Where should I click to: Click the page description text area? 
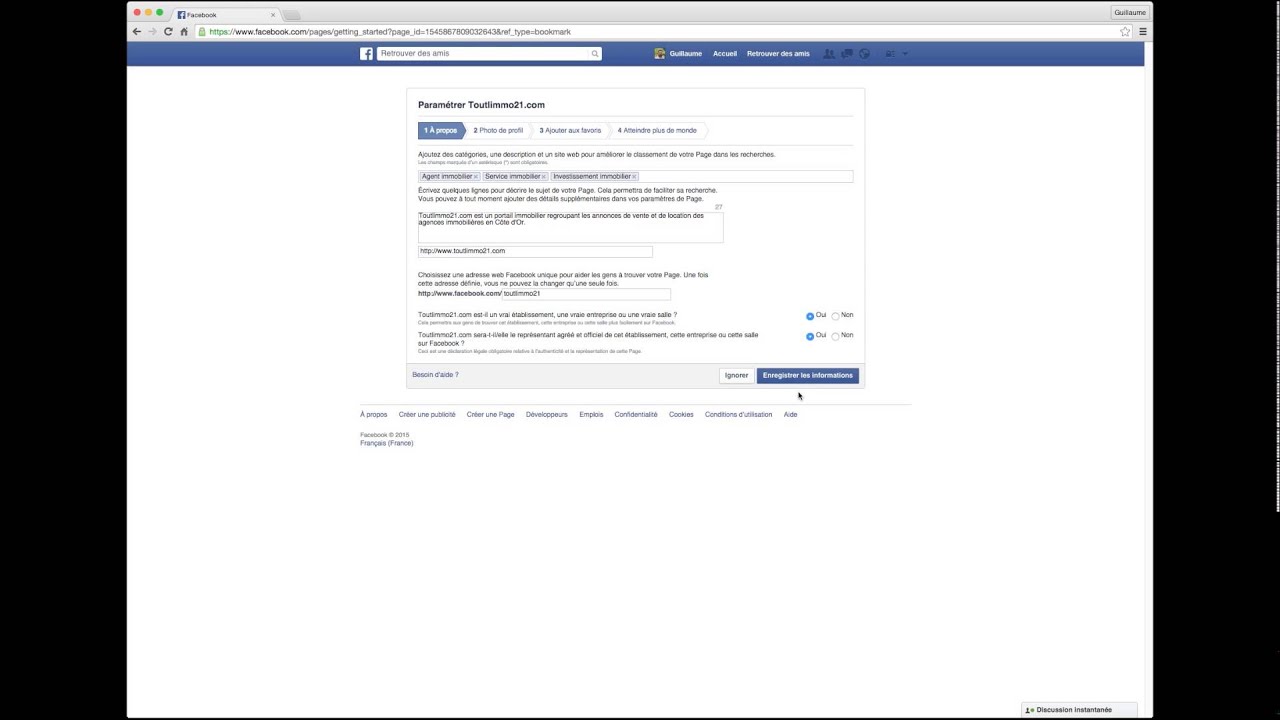[570, 226]
